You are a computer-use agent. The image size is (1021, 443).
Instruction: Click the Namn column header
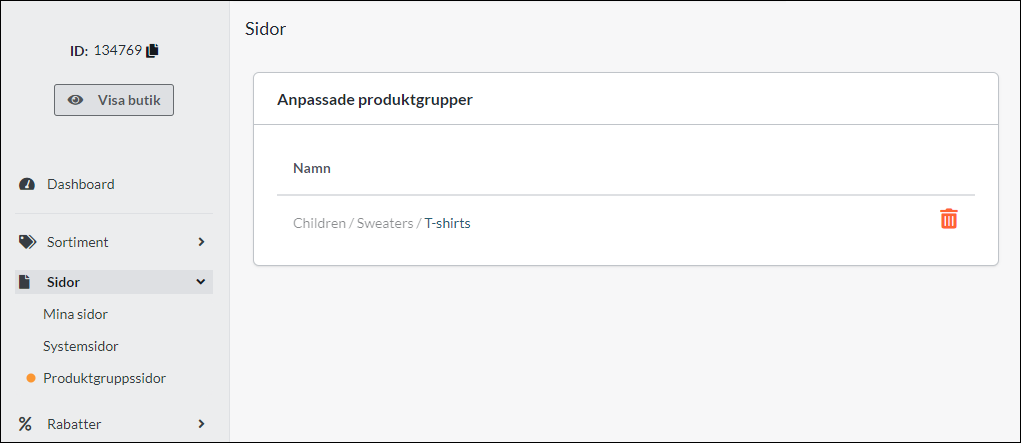click(x=312, y=168)
